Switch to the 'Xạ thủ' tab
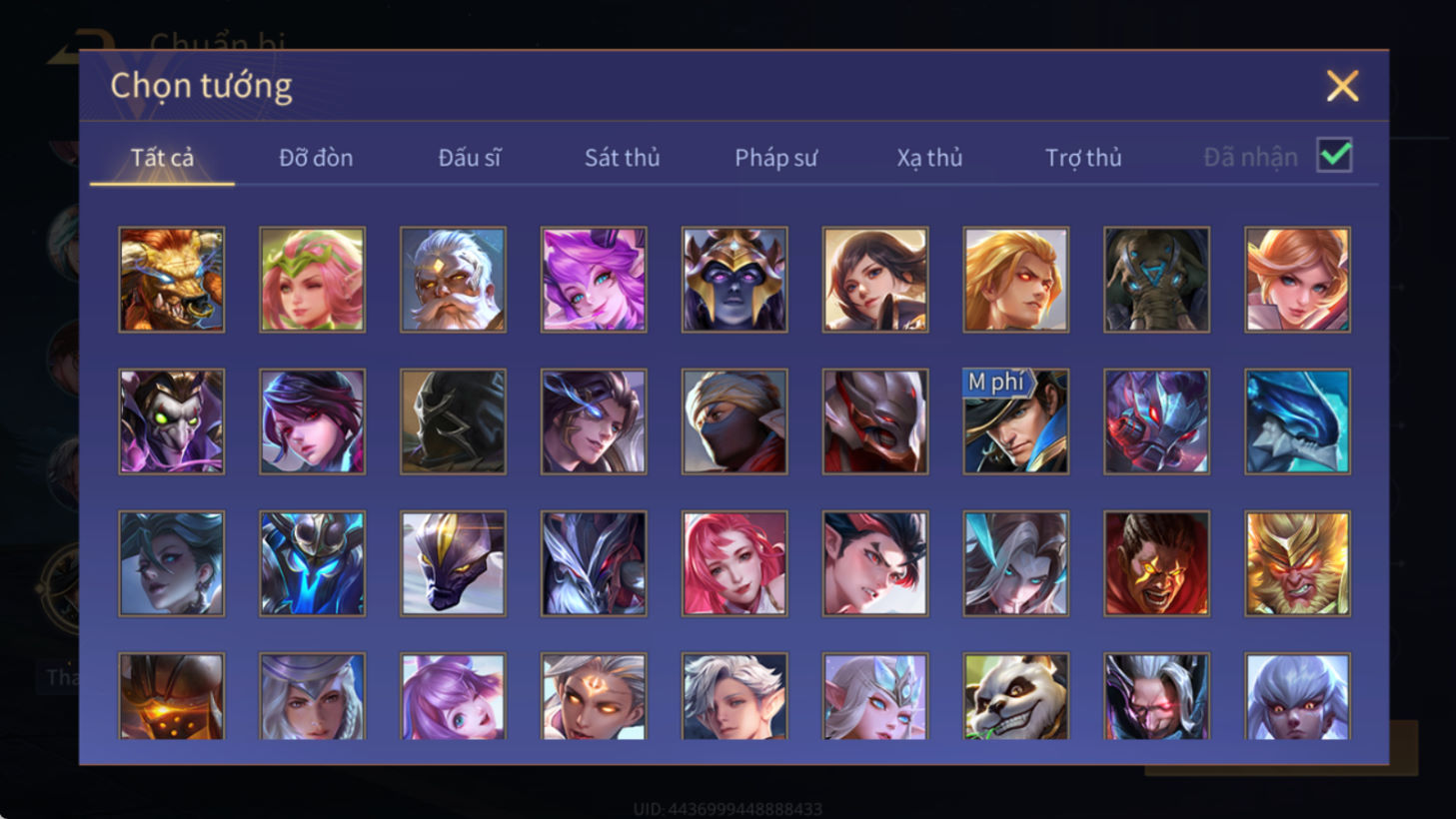The width and height of the screenshot is (1456, 819). pyautogui.click(x=929, y=158)
